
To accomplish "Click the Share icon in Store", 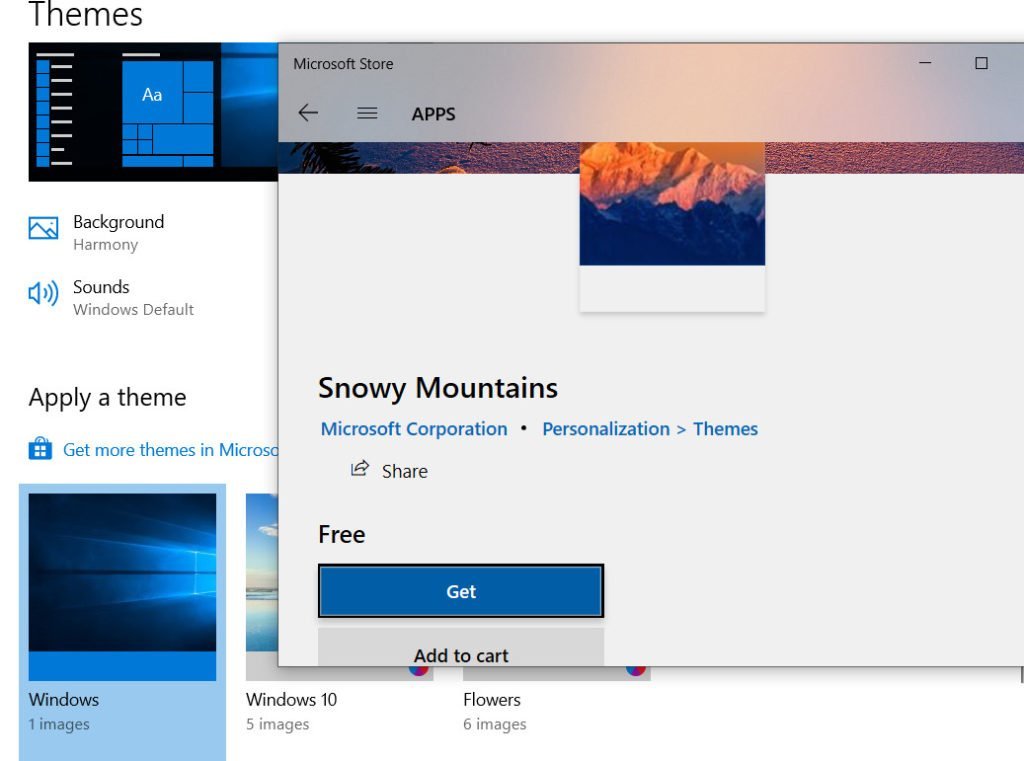I will point(360,469).
